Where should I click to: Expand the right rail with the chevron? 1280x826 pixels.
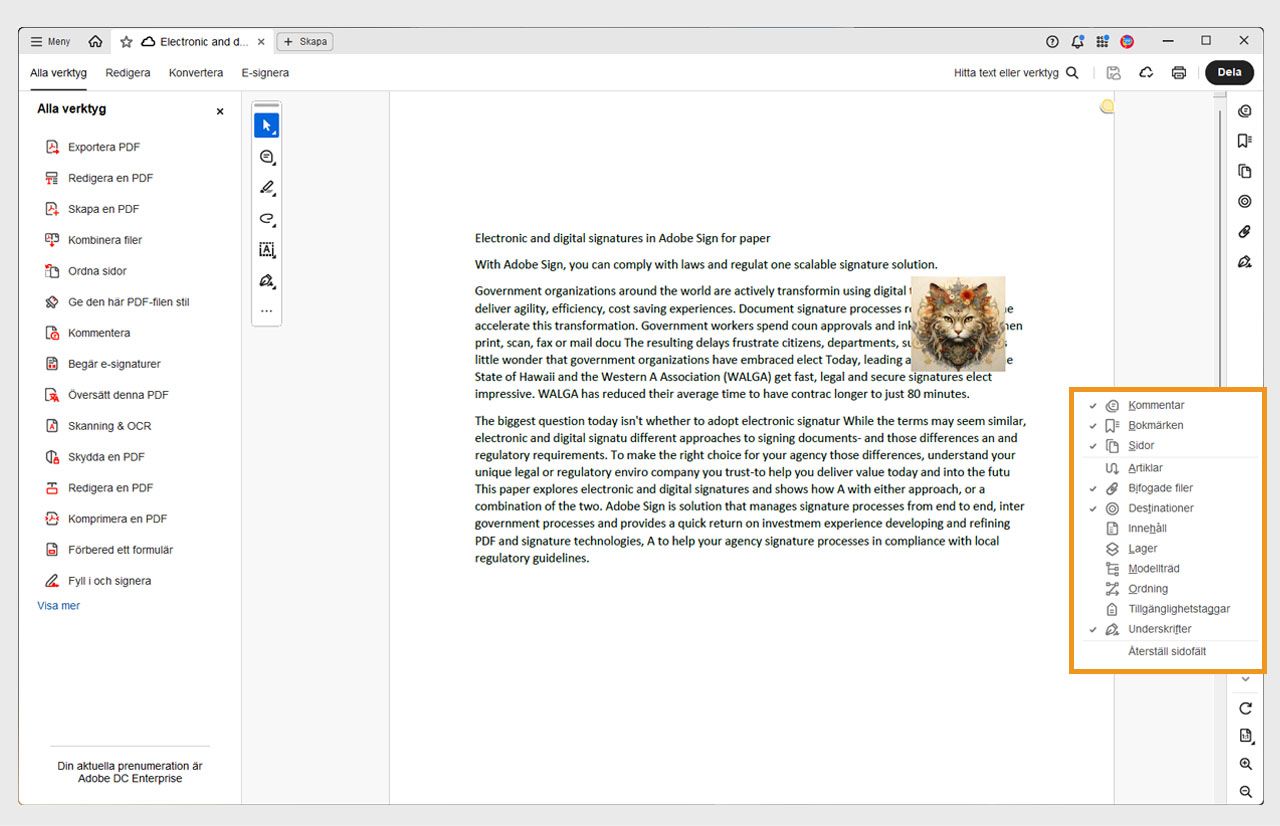(x=1246, y=680)
